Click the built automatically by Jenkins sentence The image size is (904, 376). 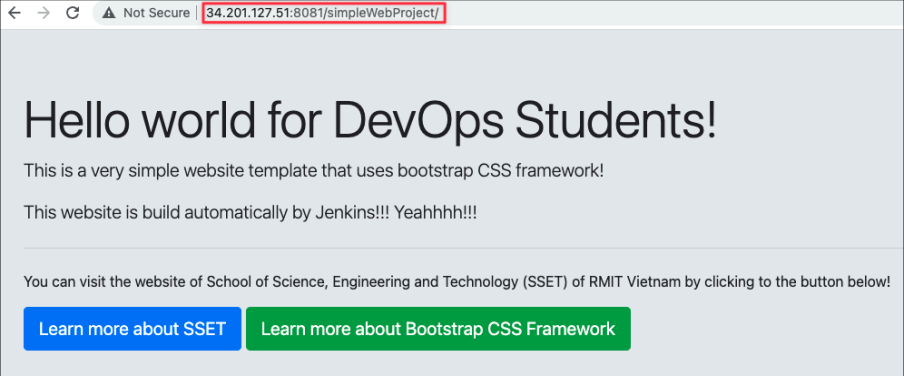(x=250, y=212)
